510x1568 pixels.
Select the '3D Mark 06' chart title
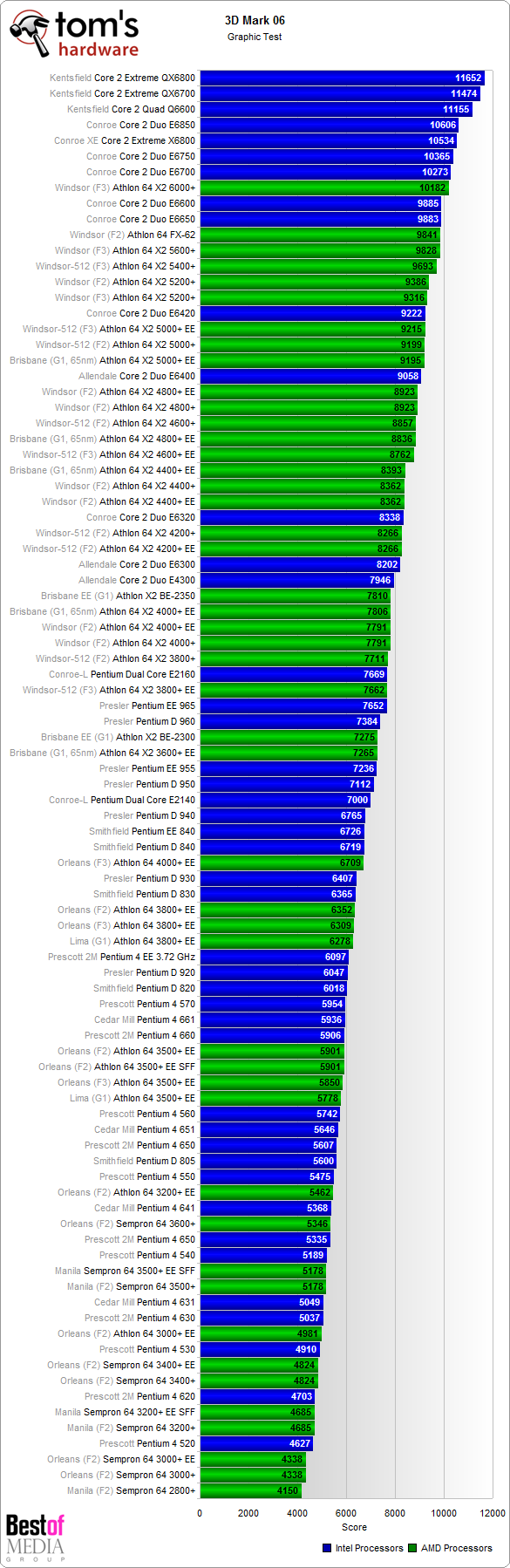tap(255, 20)
